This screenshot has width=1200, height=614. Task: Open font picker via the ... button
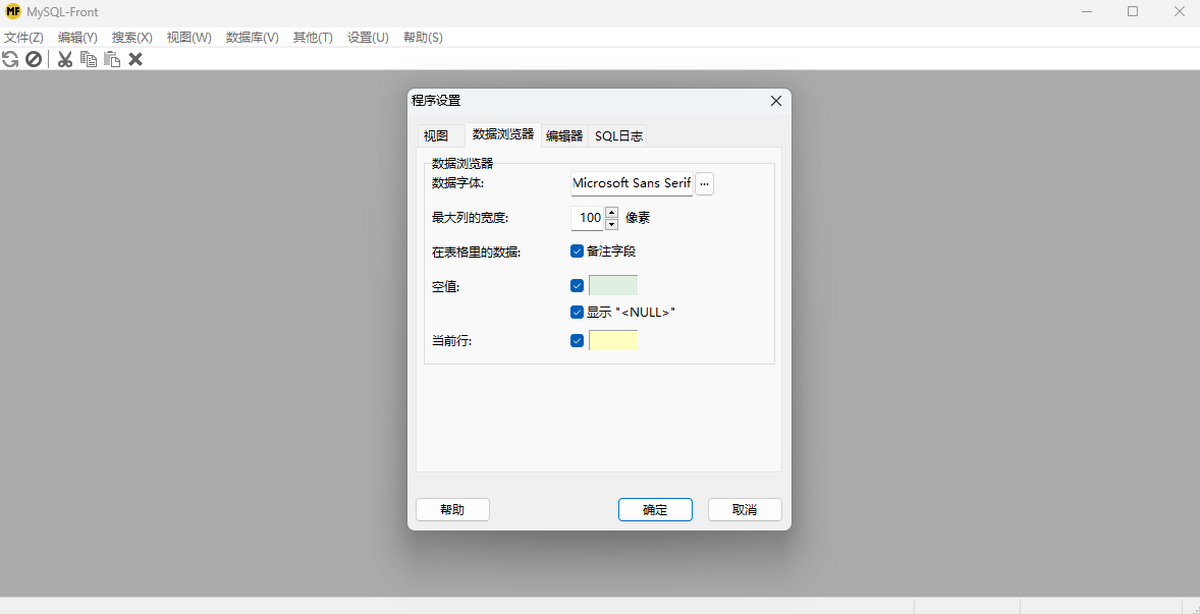point(705,184)
